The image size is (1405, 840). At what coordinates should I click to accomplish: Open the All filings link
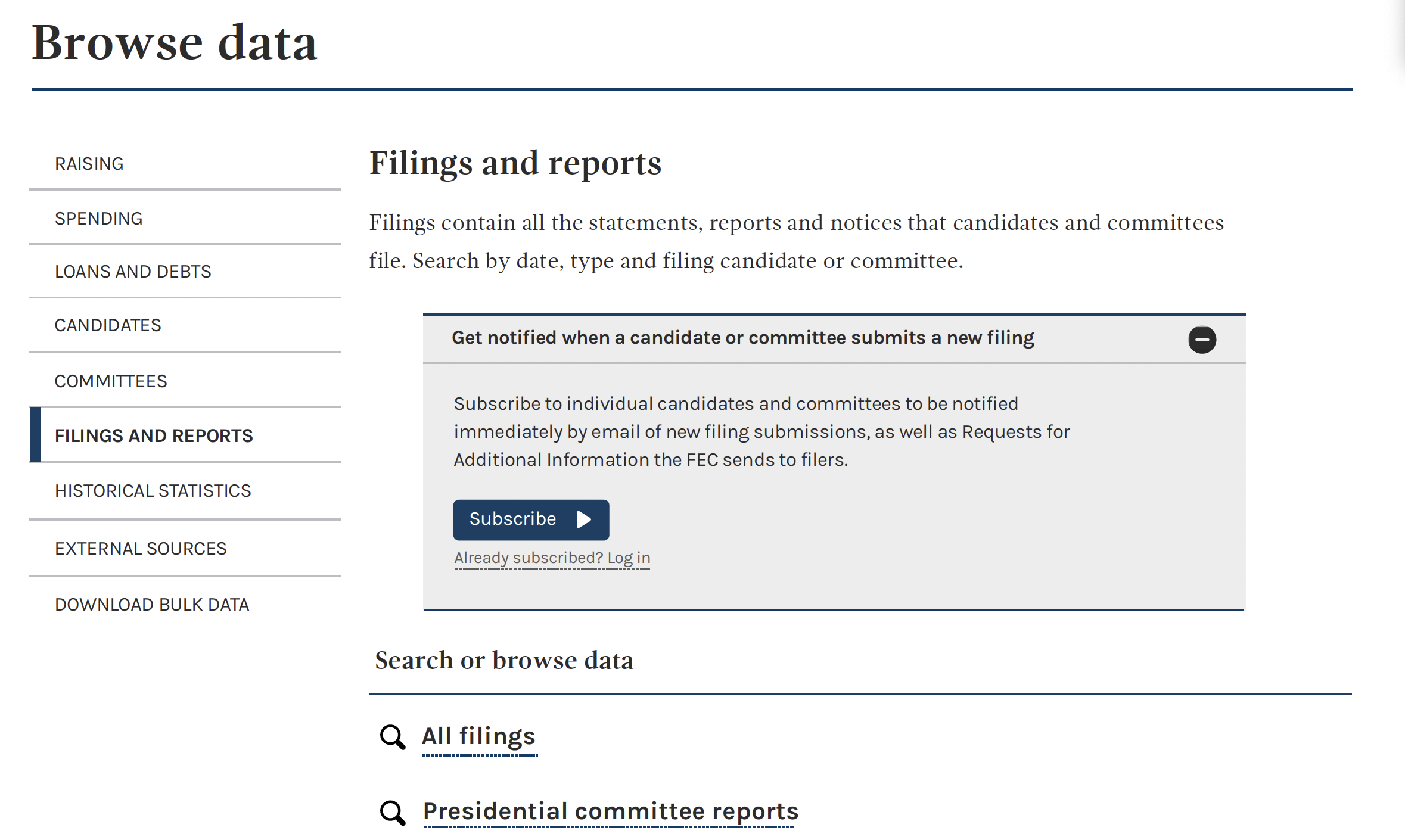(x=479, y=738)
